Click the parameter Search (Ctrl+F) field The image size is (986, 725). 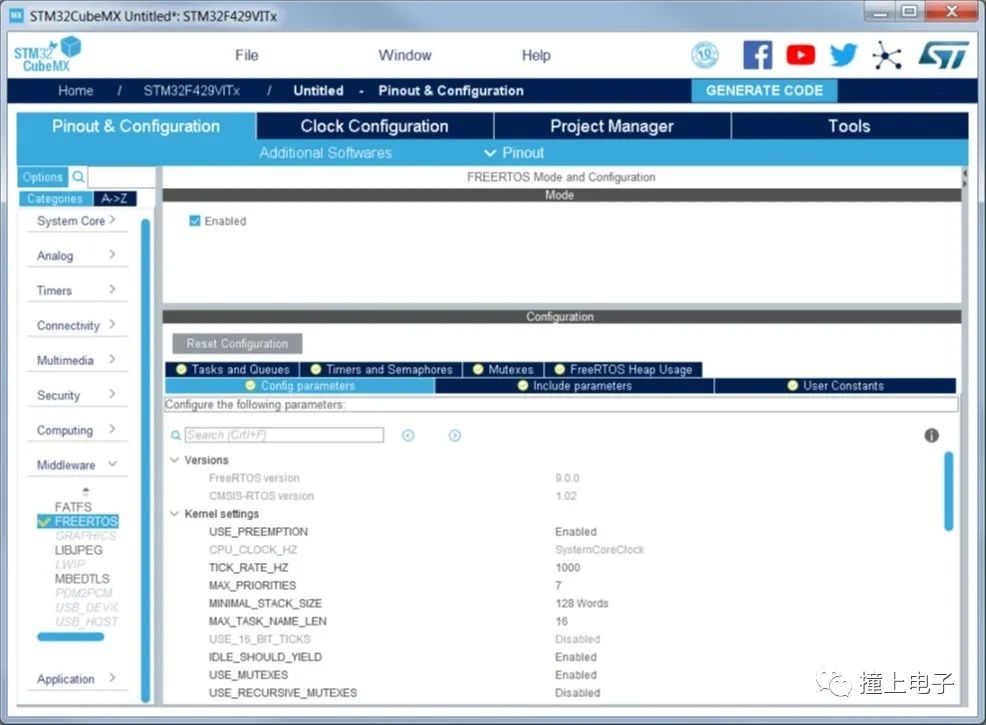[284, 435]
